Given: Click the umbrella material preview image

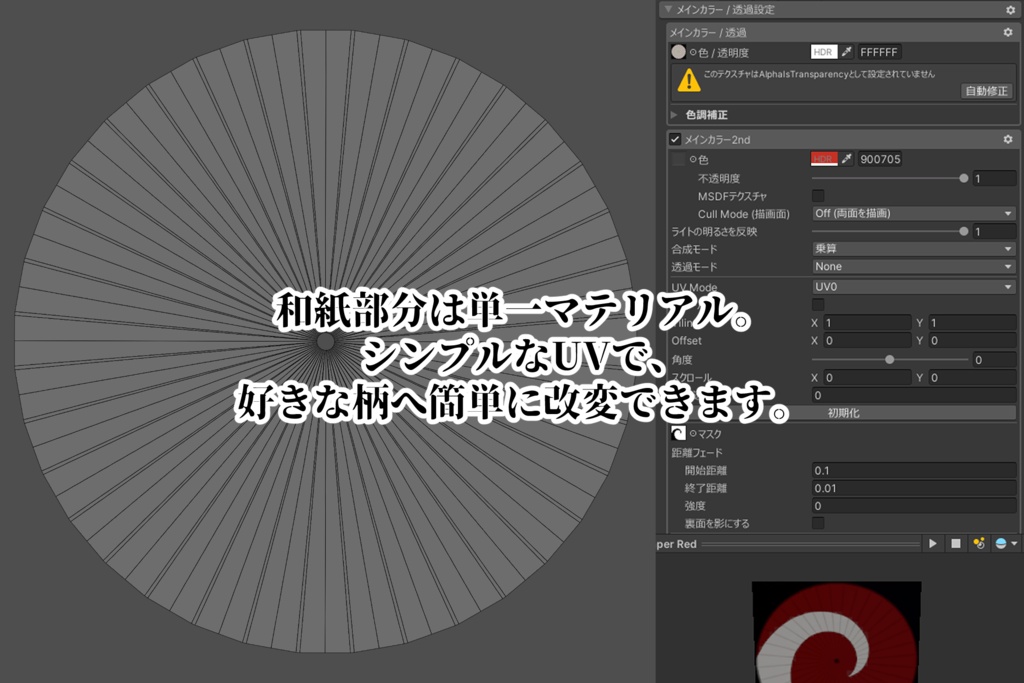Looking at the screenshot, I should 837,632.
